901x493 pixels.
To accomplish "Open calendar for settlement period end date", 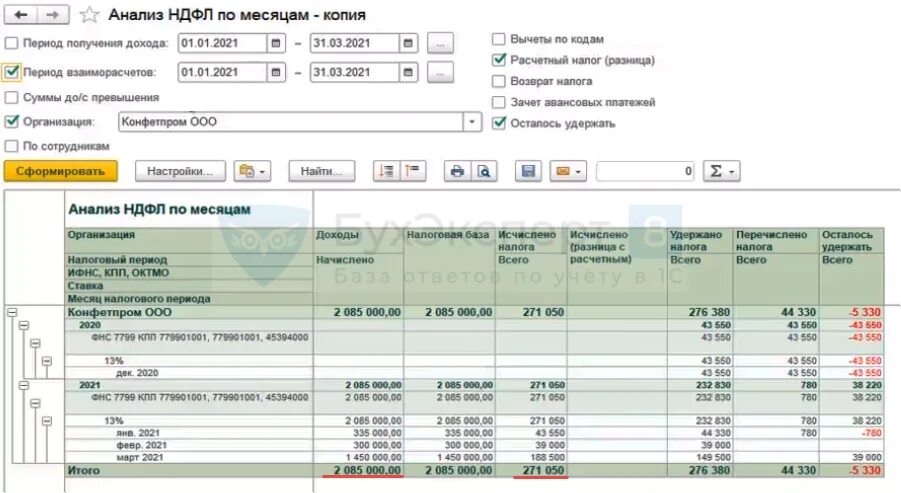I will pyautogui.click(x=408, y=72).
